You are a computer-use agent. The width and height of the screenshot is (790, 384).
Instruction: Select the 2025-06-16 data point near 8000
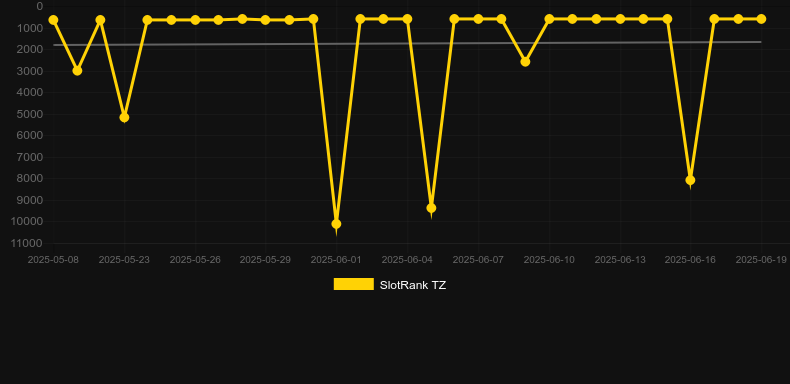[690, 180]
